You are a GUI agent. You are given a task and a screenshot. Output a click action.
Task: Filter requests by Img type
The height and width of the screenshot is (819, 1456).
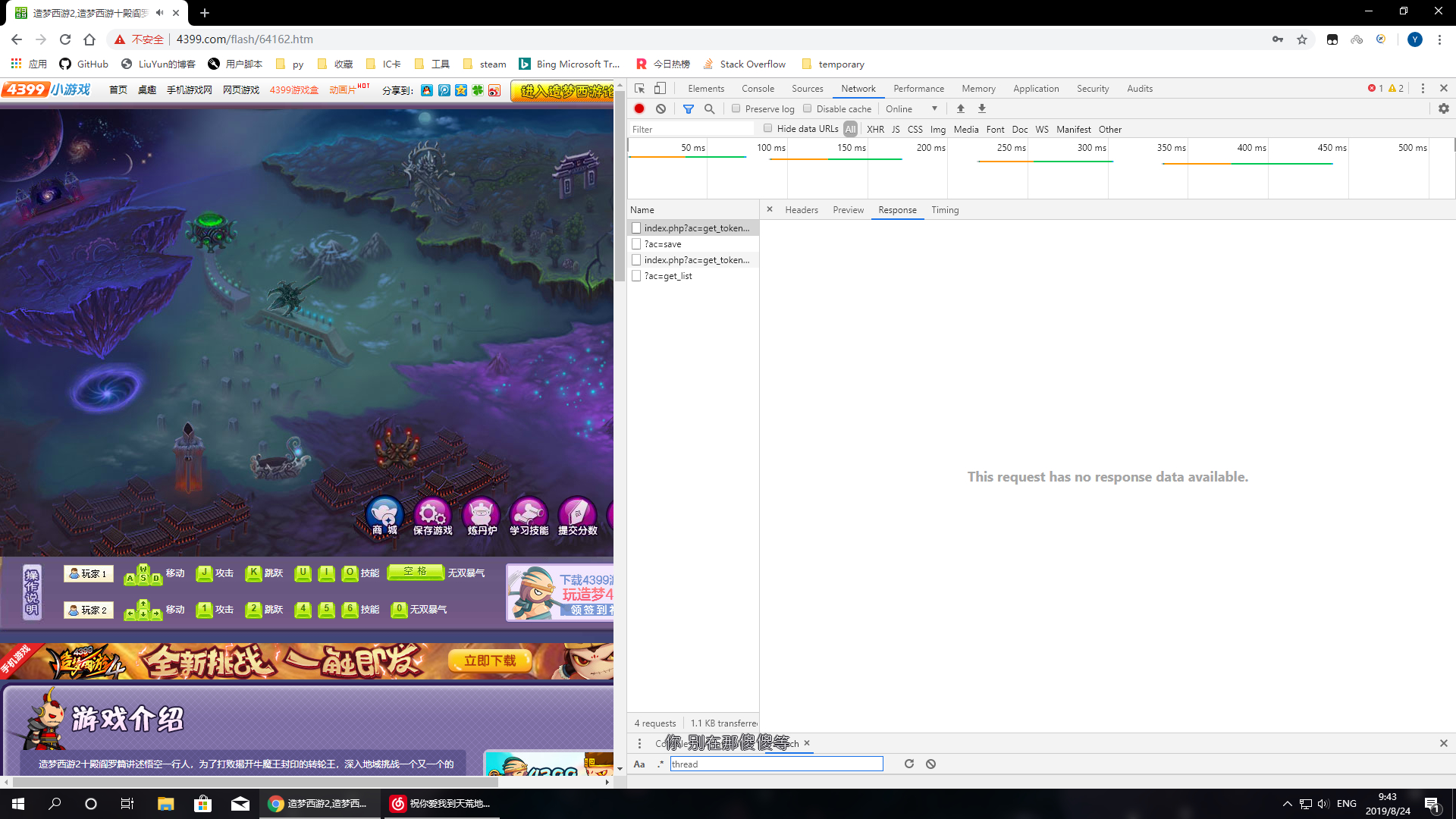(938, 130)
